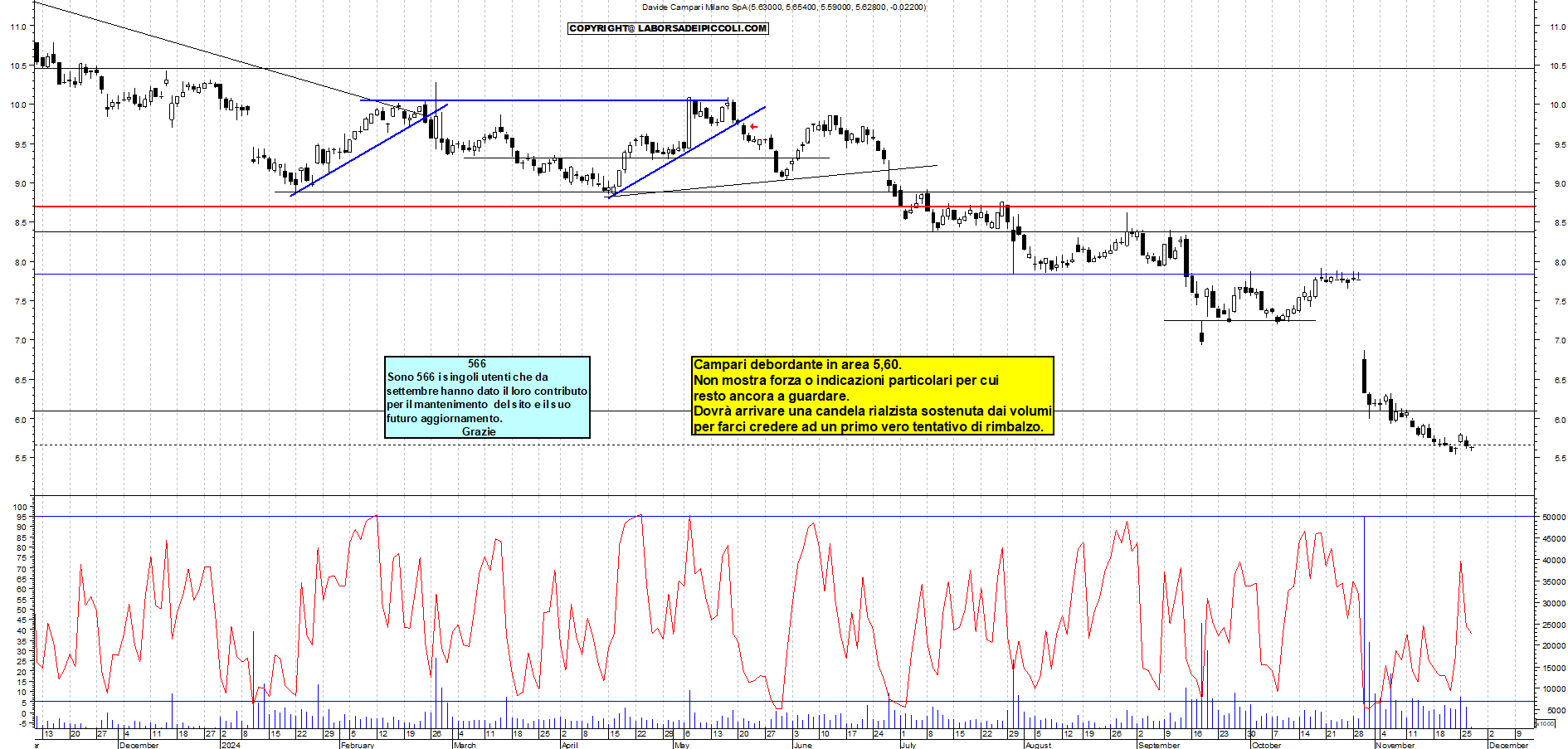The height and width of the screenshot is (749, 1568).
Task: Click the 'resto ancora a guardare.' line
Action: 772,396
